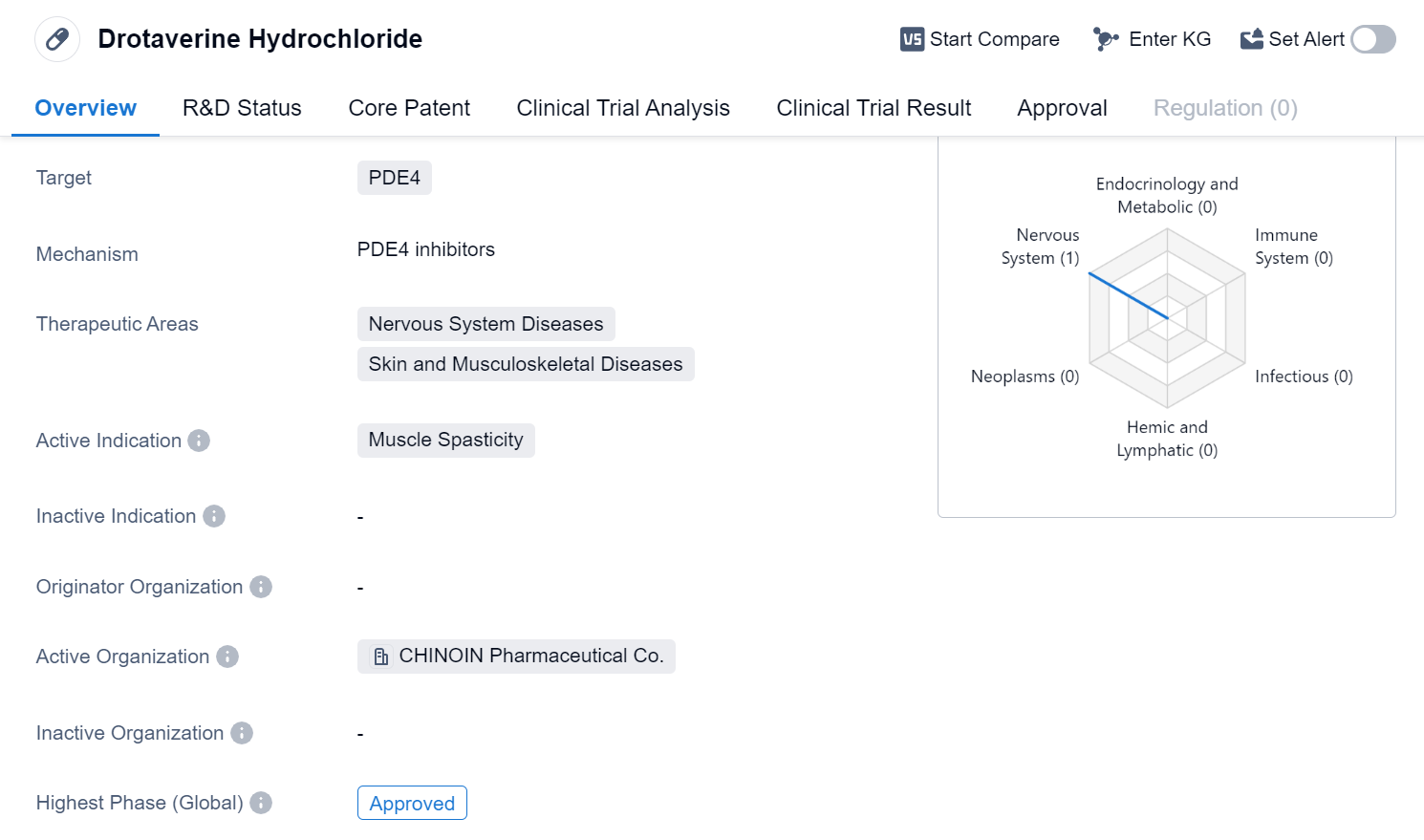
Task: Click info icon next to Active Indication
Action: (x=199, y=441)
